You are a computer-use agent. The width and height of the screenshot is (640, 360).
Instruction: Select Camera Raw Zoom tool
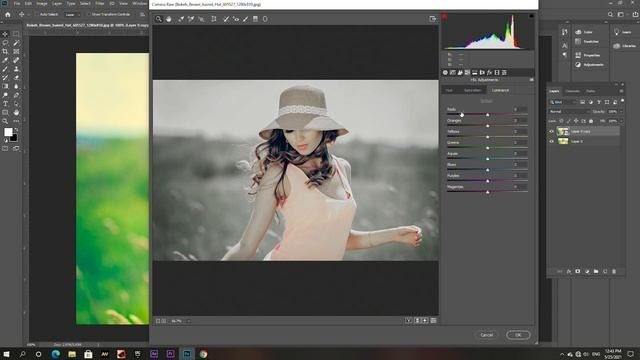[x=159, y=19]
